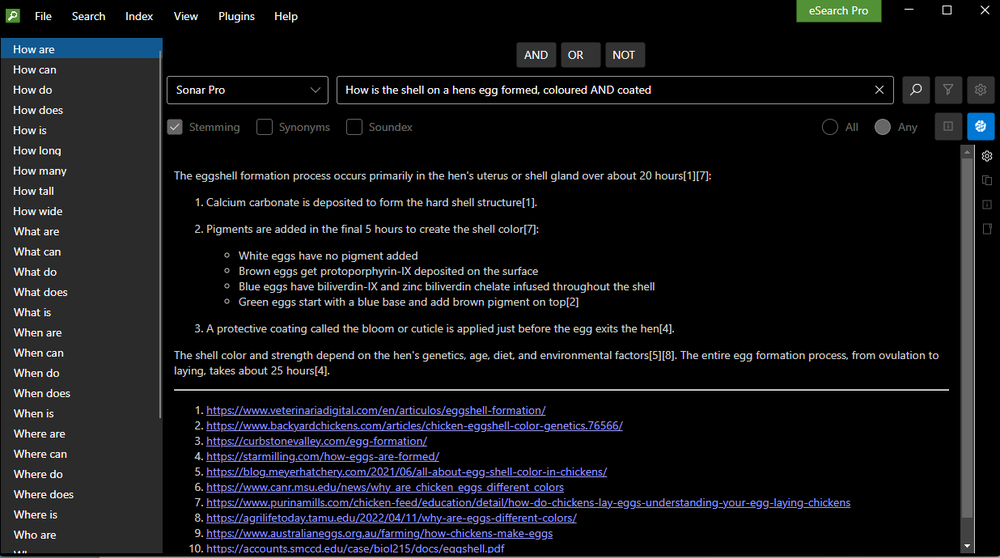Select "How do" in the sidebar
1000x558 pixels.
coord(81,90)
